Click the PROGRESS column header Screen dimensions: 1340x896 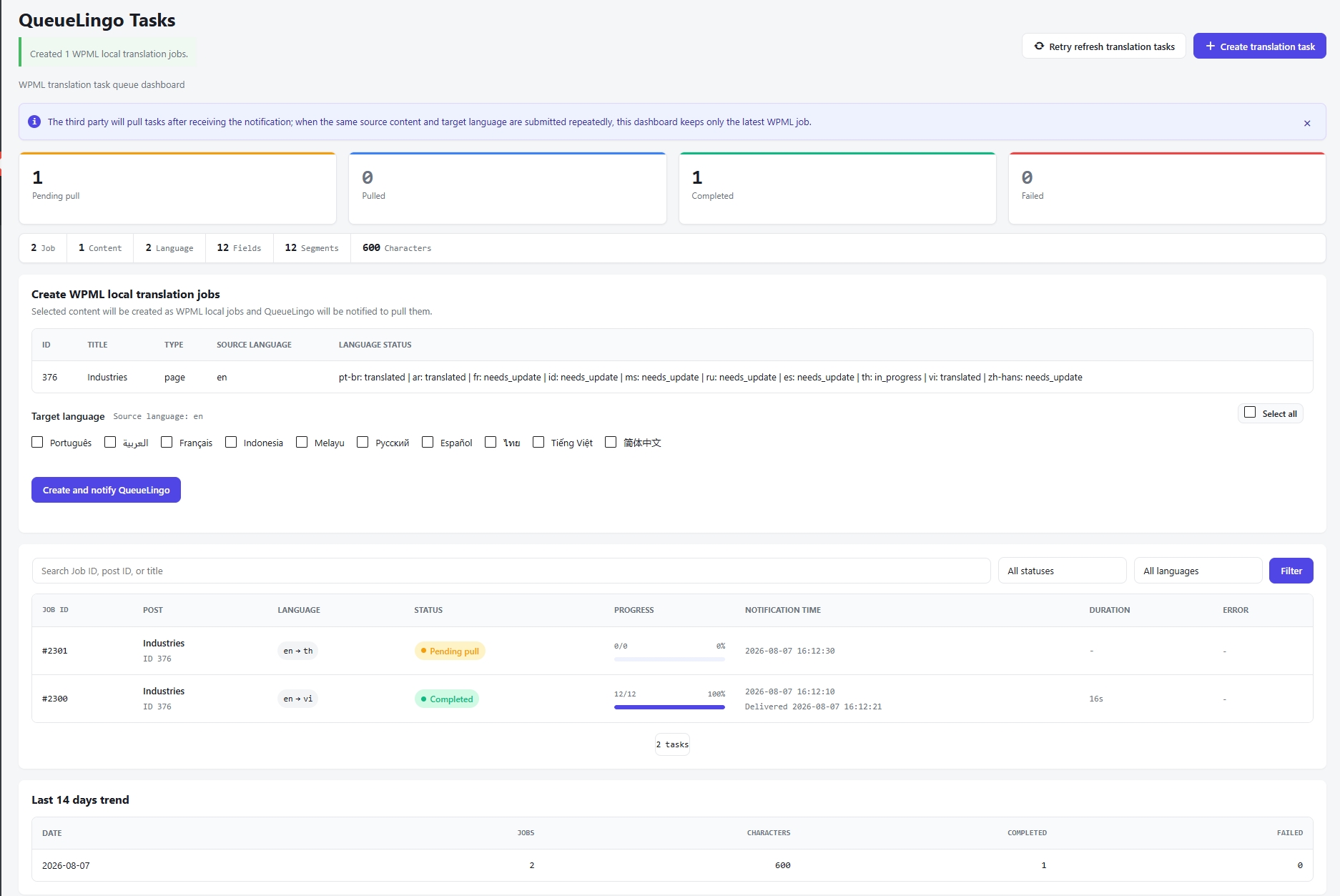point(634,610)
